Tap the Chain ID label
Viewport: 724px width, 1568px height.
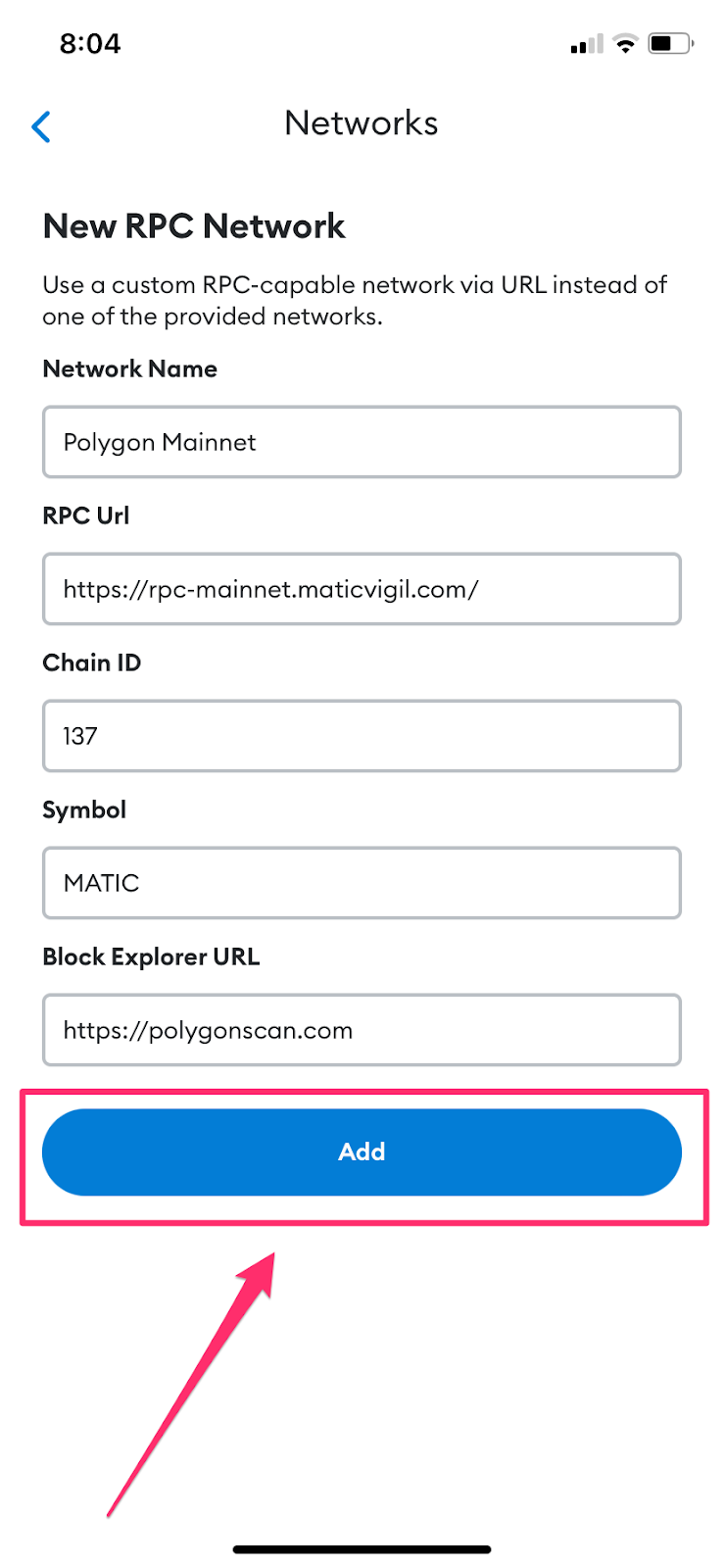pyautogui.click(x=91, y=662)
